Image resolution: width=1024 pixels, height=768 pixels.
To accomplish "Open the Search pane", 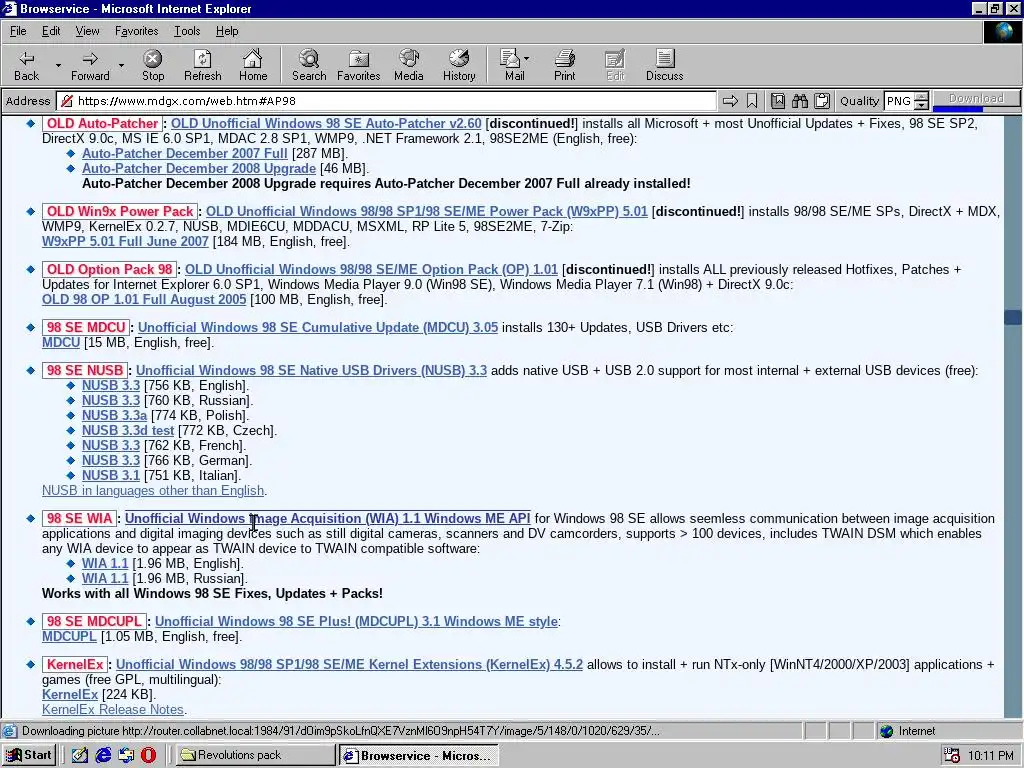I will (309, 66).
